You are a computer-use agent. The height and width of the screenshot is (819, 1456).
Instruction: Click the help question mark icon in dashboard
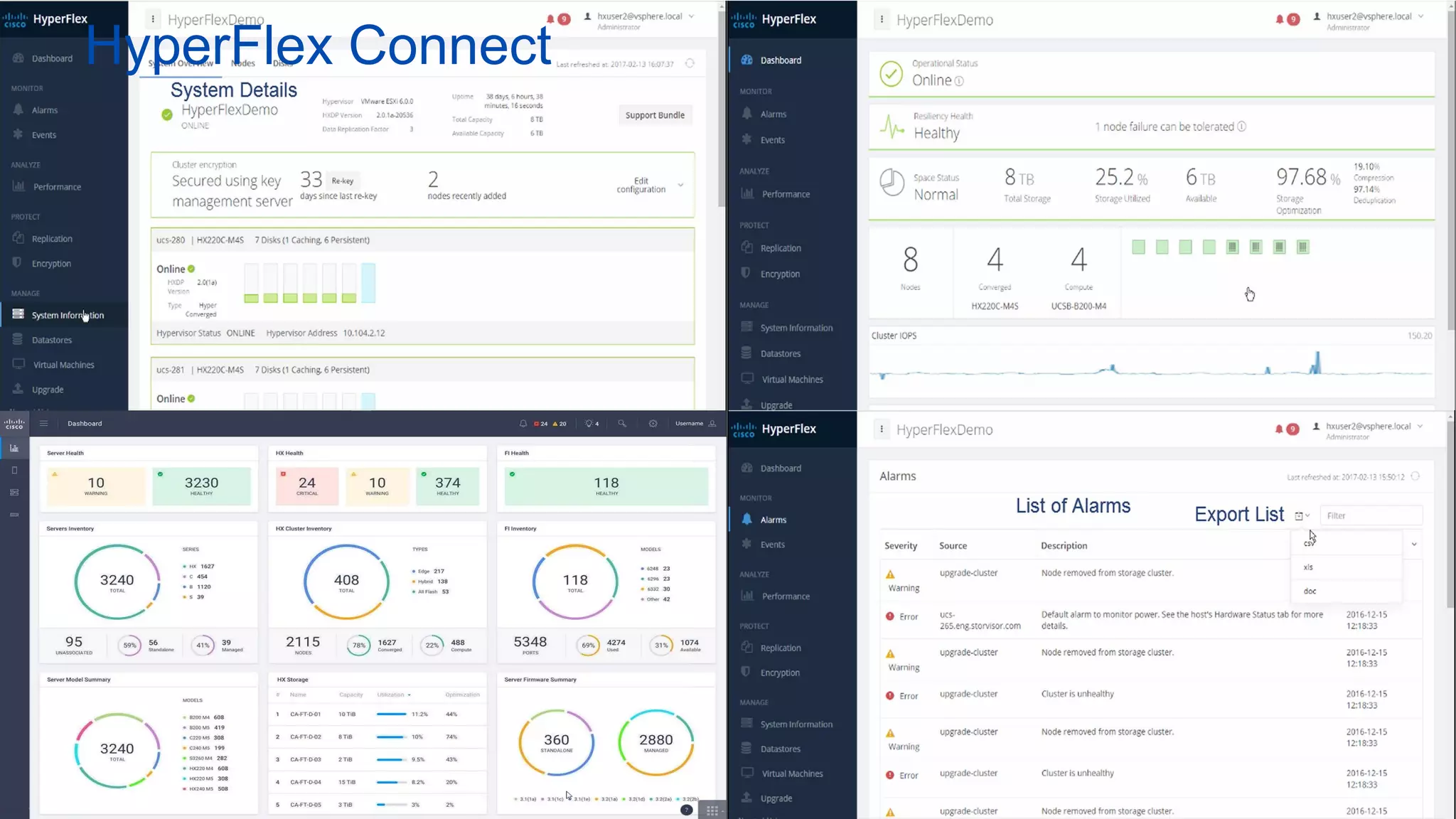[x=686, y=810]
